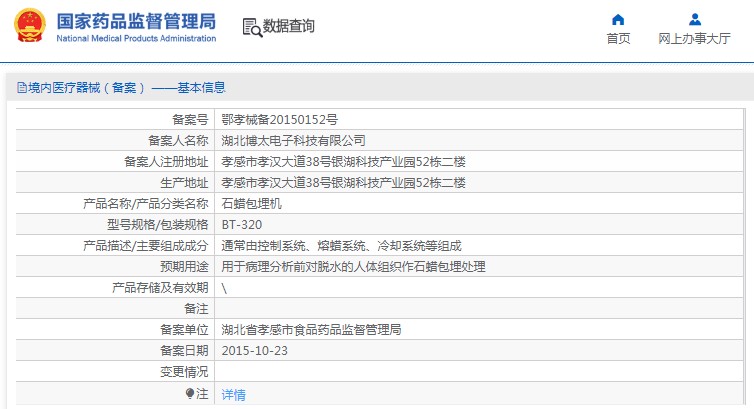This screenshot has height=409, width=754.
Task: Click the backslash value of 产品存储及有效期
Action: pyautogui.click(x=224, y=288)
